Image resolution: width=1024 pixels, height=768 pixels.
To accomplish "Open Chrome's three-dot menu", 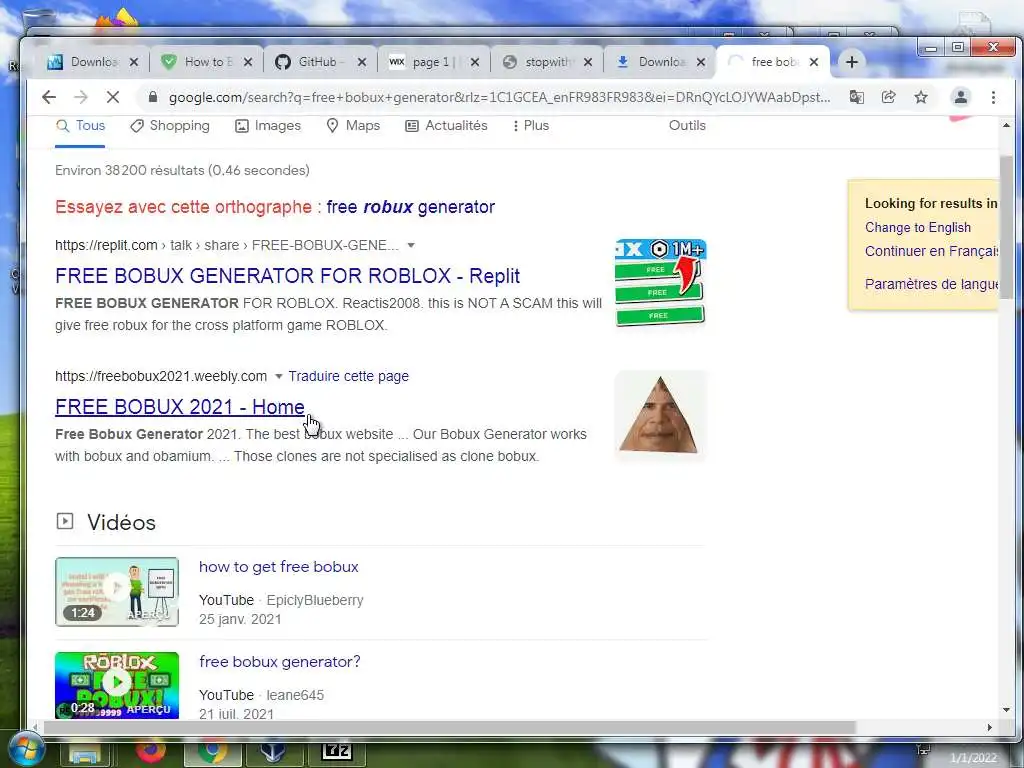I will click(993, 97).
